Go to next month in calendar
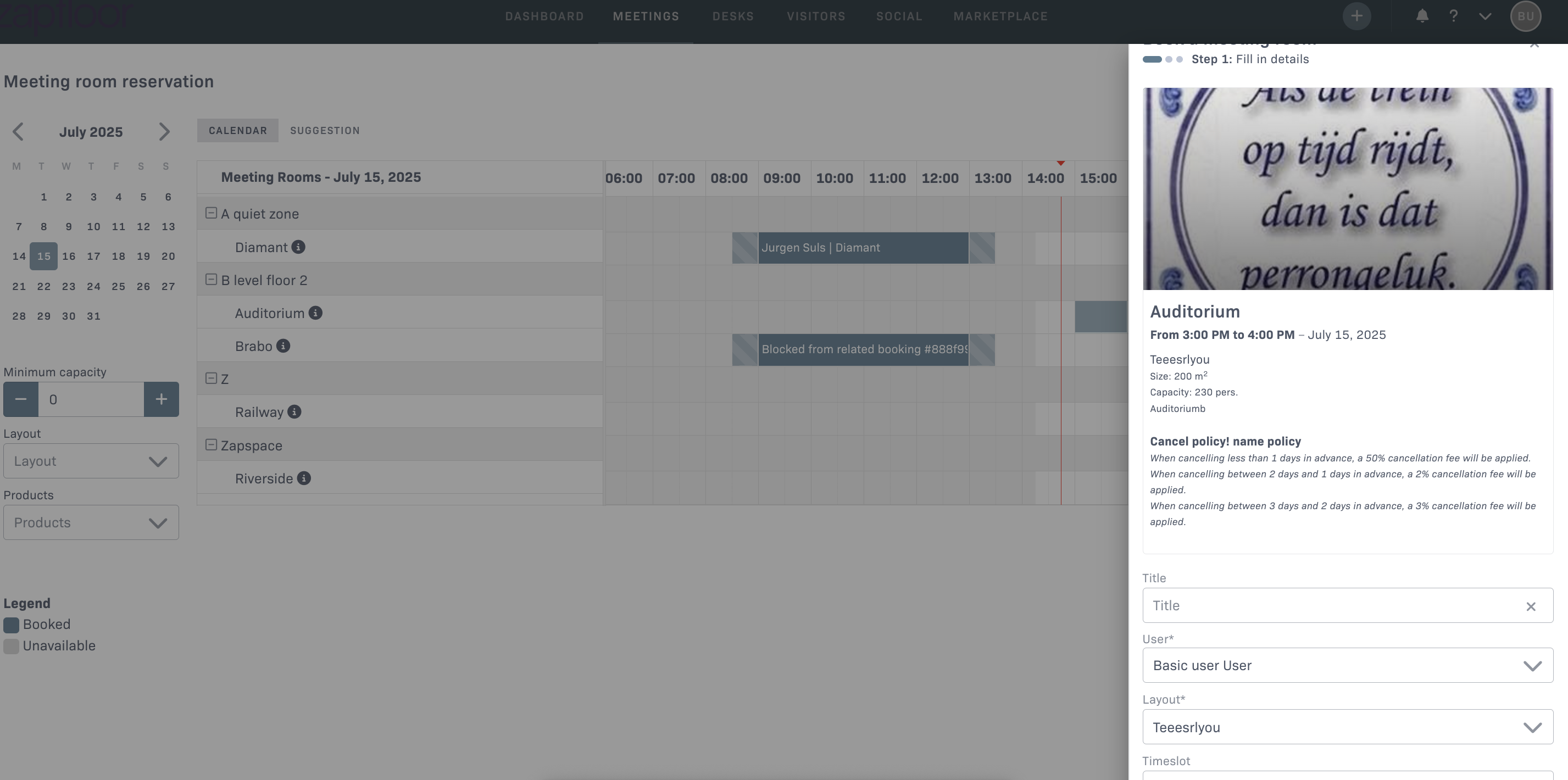The image size is (1568, 780). pos(164,131)
